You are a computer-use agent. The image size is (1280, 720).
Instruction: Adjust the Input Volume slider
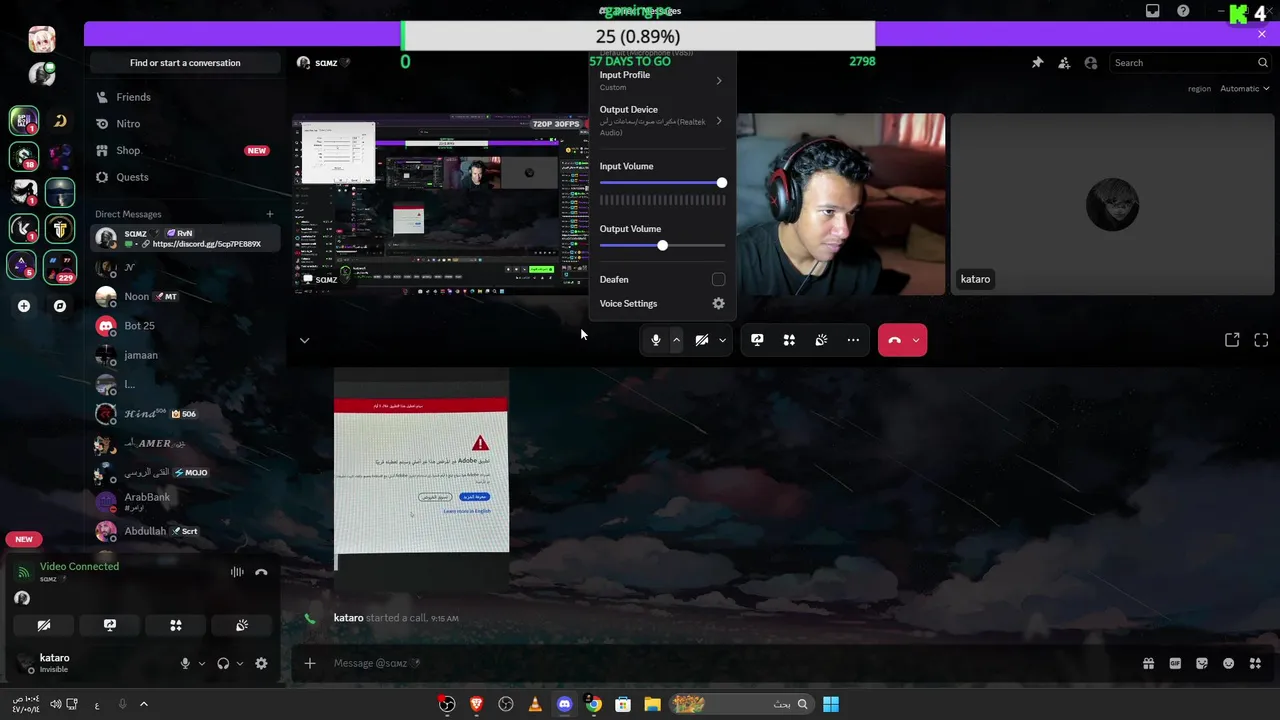[x=662, y=183]
